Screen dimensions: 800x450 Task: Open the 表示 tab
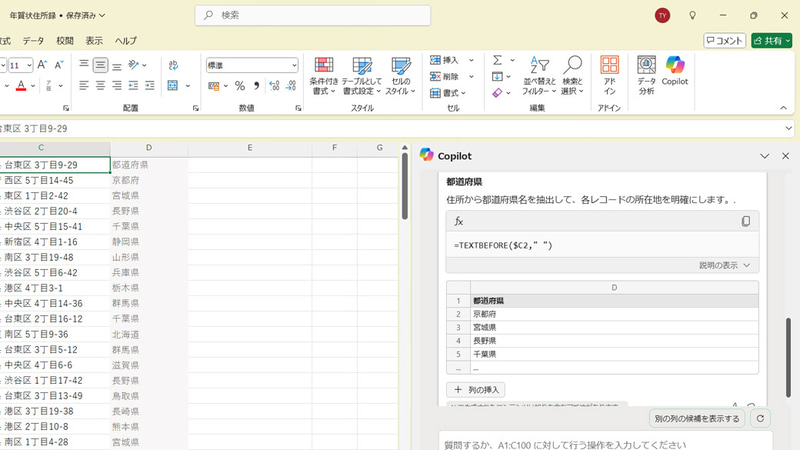(94, 41)
